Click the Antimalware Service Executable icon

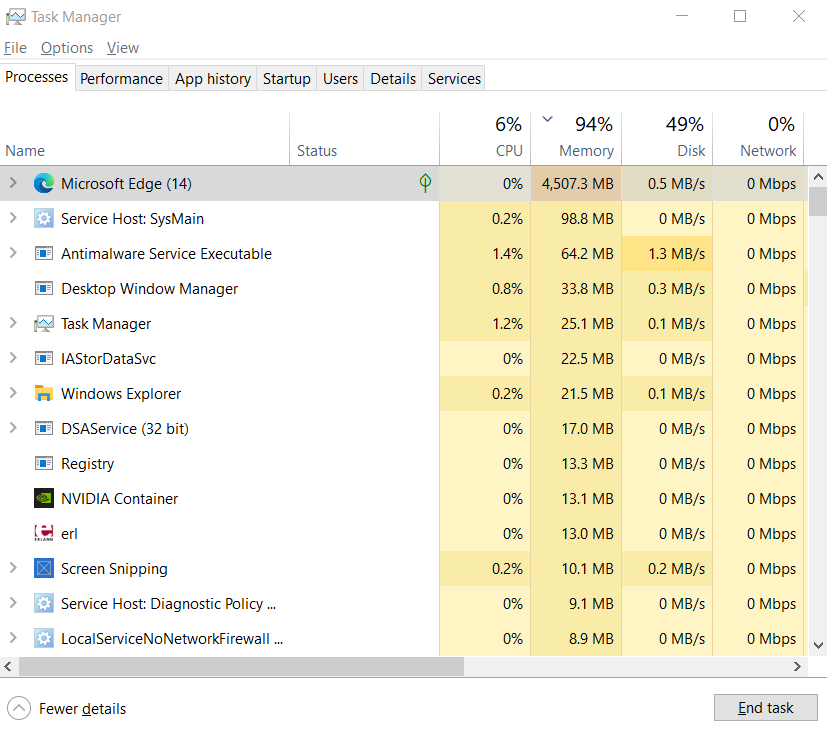[44, 253]
